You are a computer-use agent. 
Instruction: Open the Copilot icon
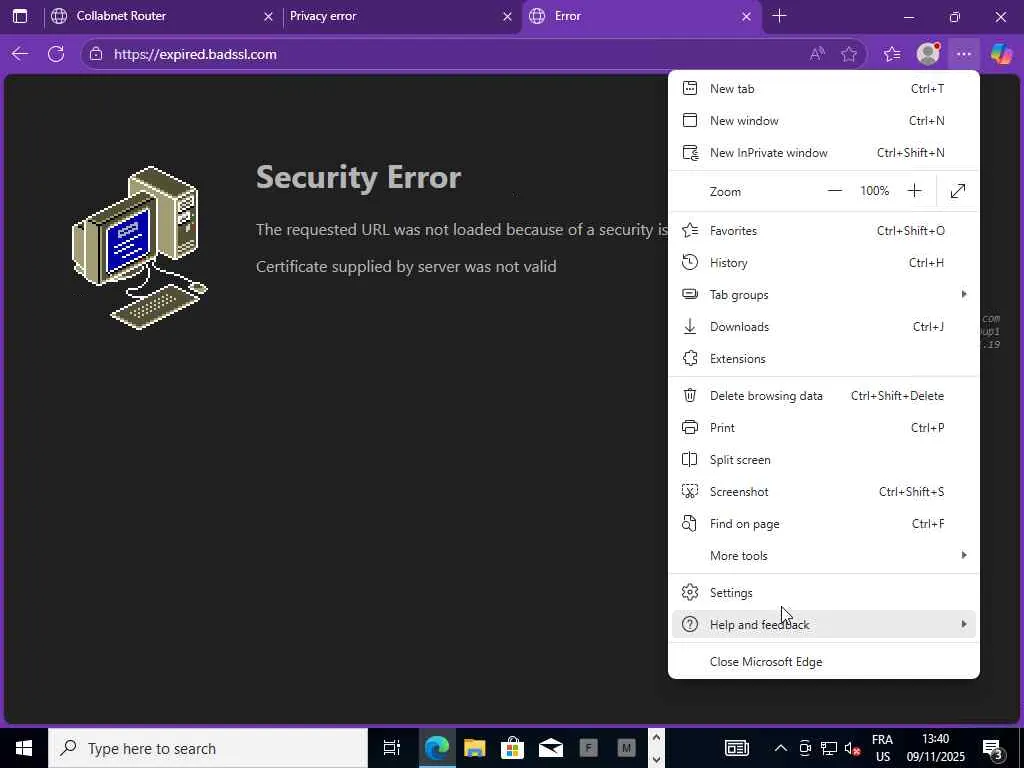pos(1001,54)
